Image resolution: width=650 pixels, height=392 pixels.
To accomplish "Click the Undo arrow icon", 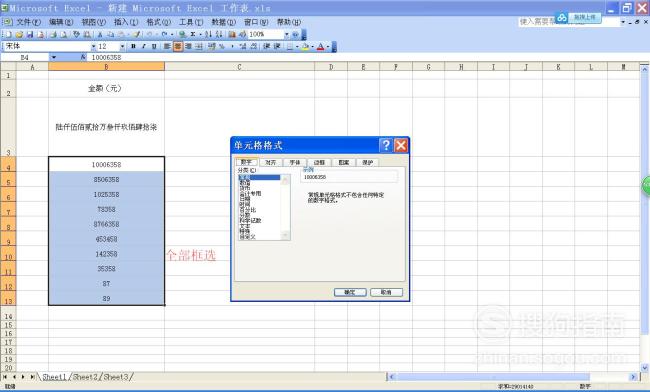I will point(150,34).
